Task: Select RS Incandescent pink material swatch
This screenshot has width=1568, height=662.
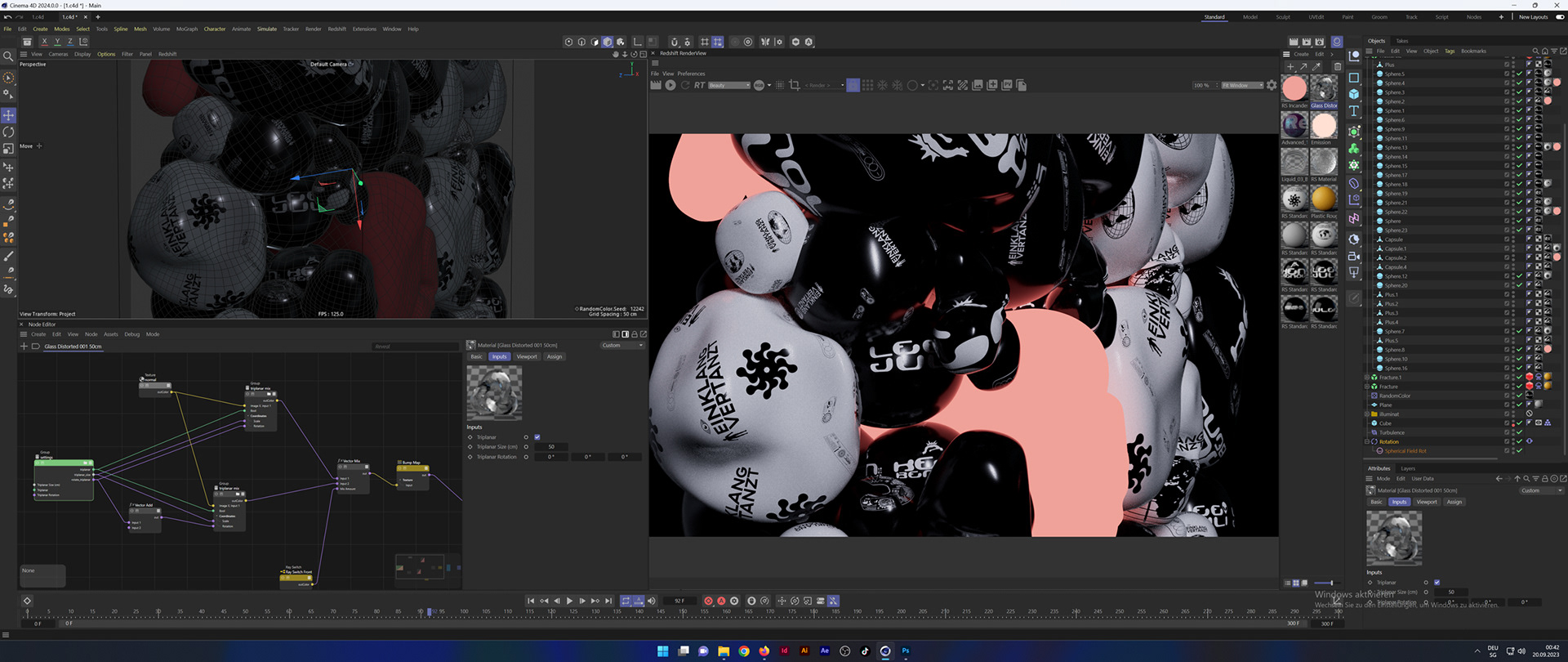Action: coord(1294,88)
